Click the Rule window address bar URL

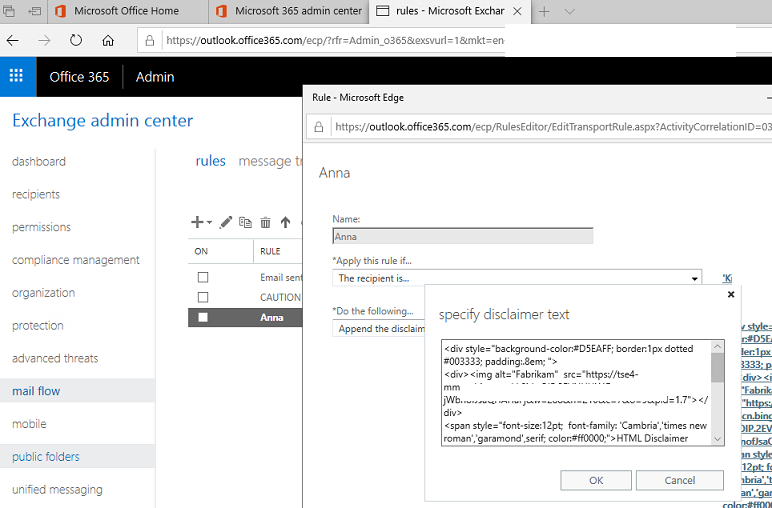(553, 127)
